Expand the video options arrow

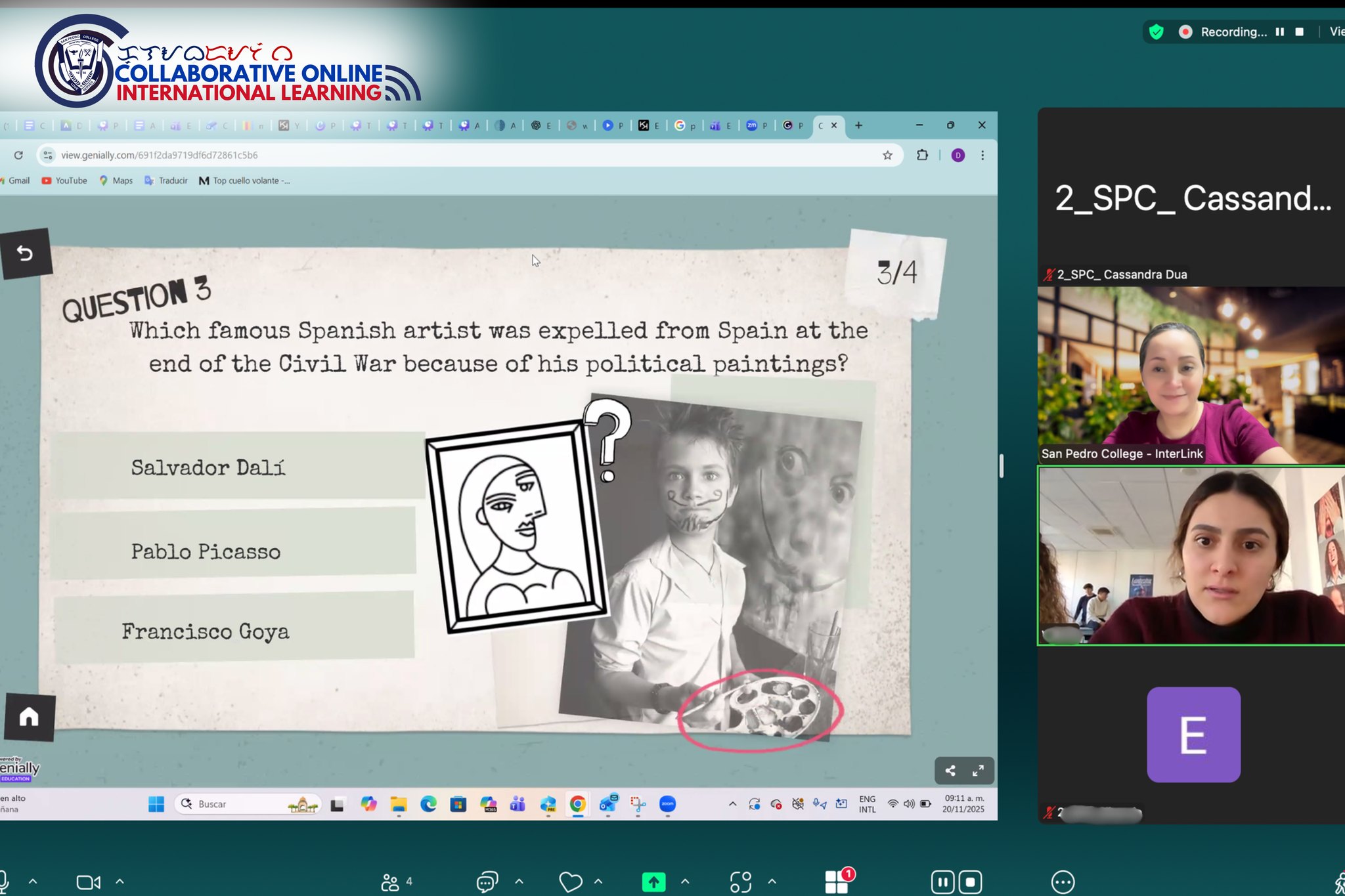120,882
